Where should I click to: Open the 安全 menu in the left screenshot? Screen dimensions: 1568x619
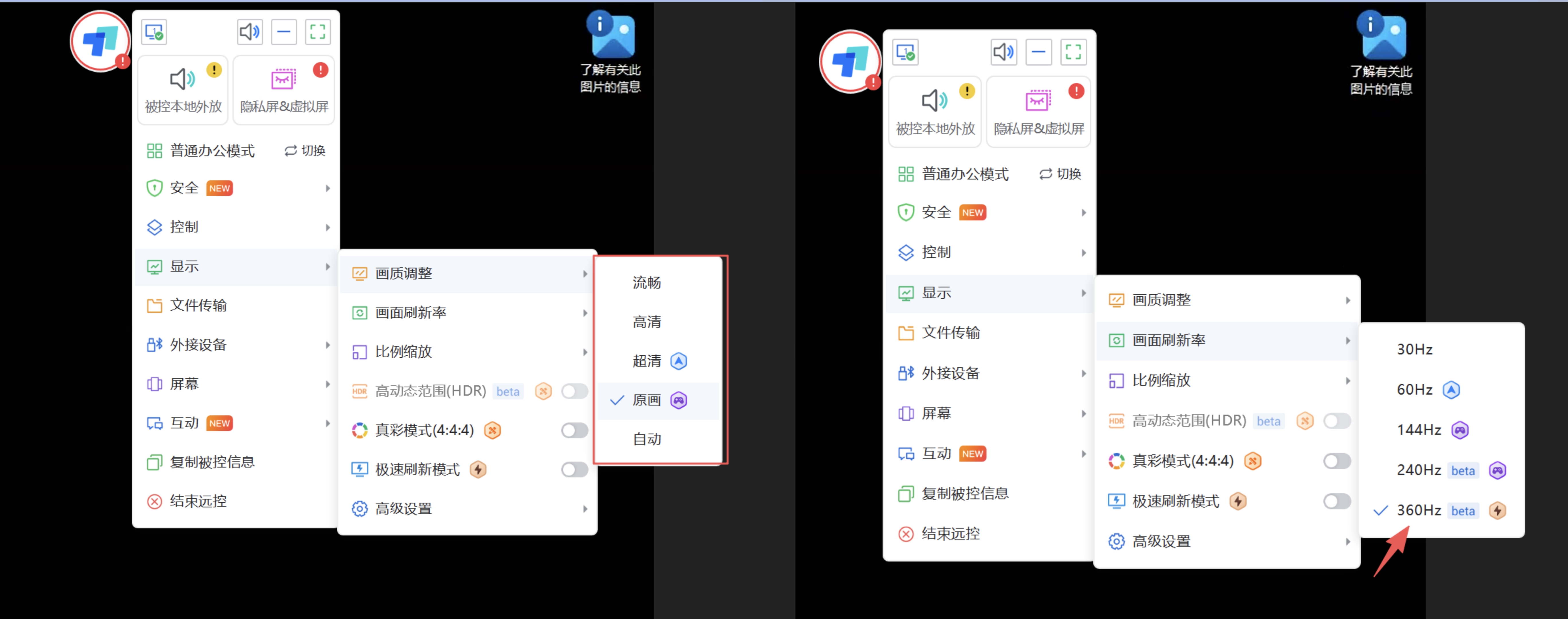click(x=236, y=188)
